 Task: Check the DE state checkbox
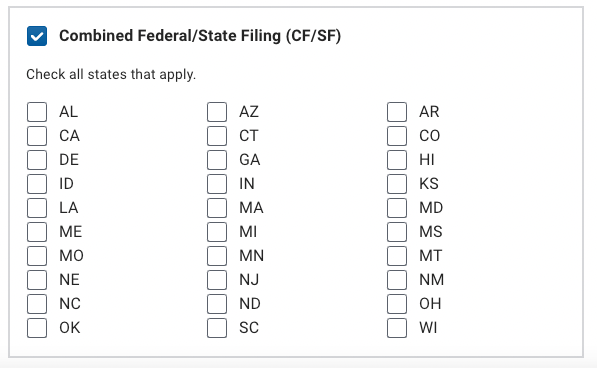[x=37, y=160]
